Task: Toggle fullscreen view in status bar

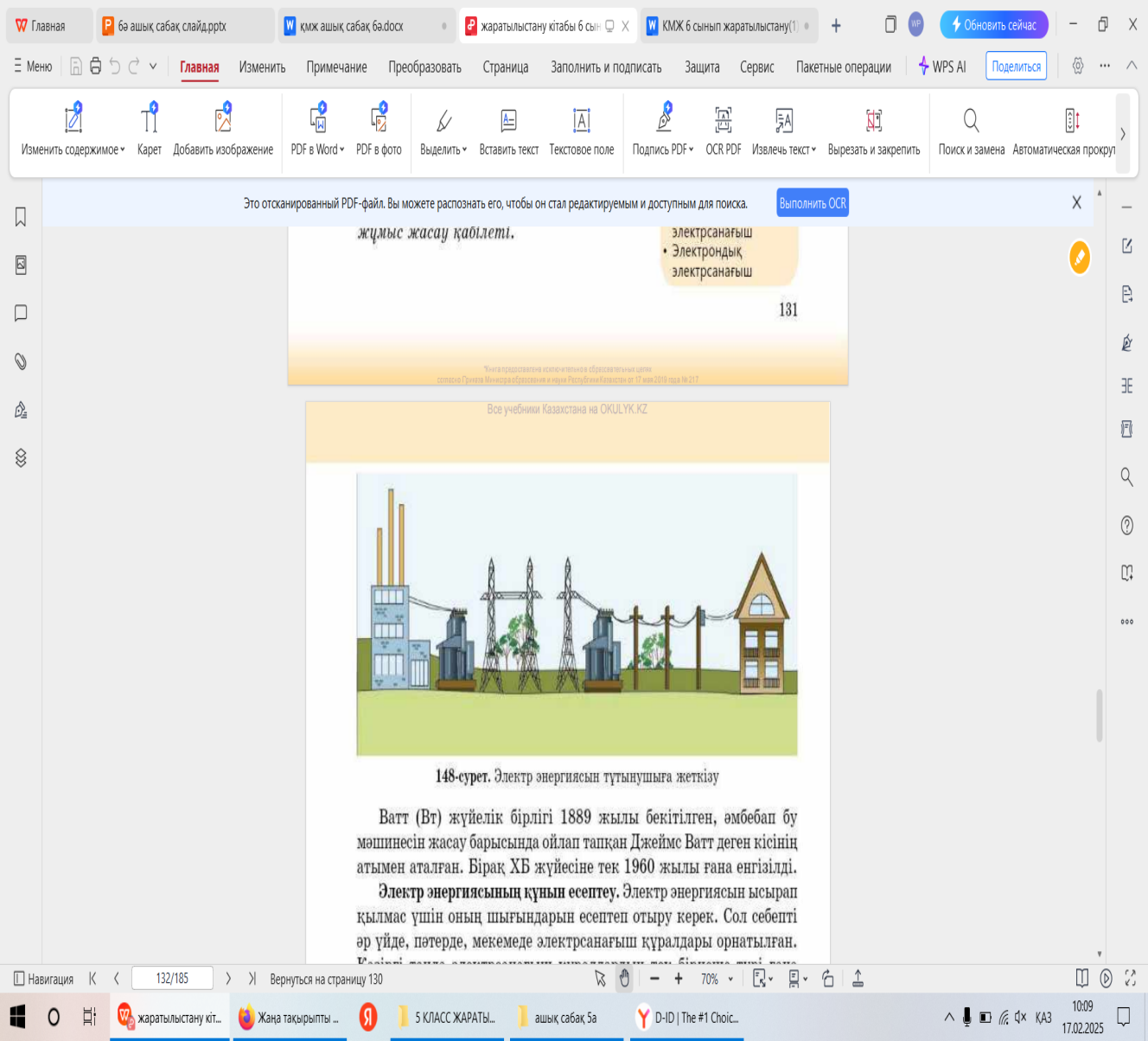Action: click(1130, 978)
